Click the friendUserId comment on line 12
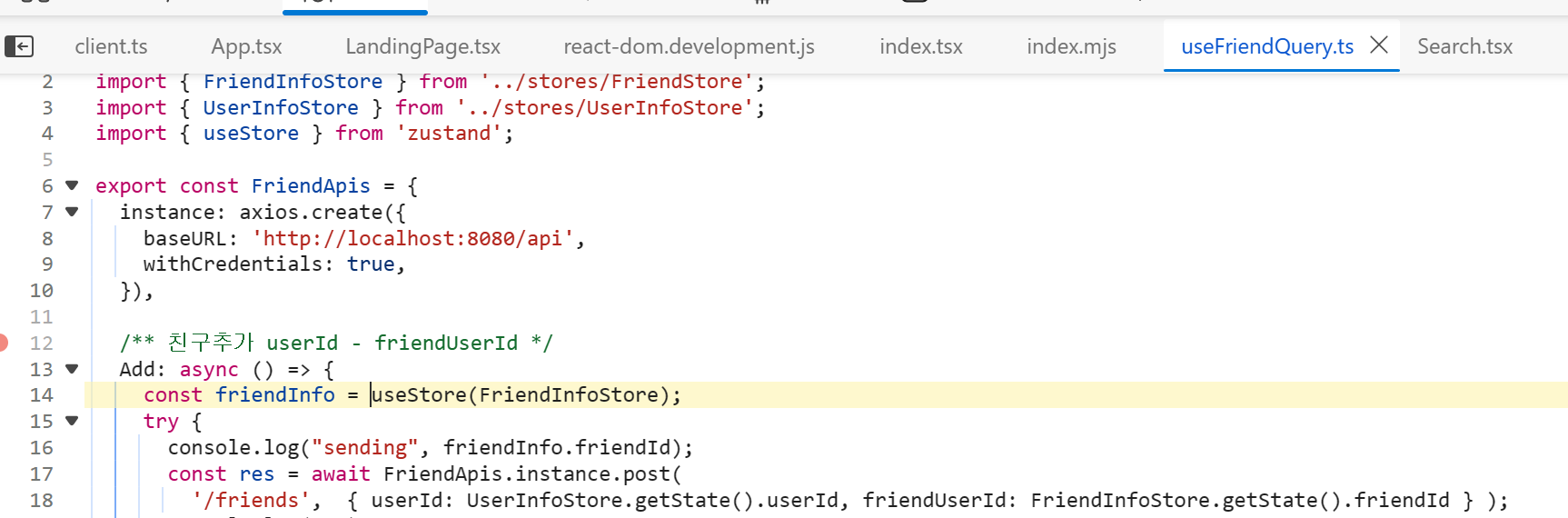Screen dimensions: 1568x518 click(446, 343)
